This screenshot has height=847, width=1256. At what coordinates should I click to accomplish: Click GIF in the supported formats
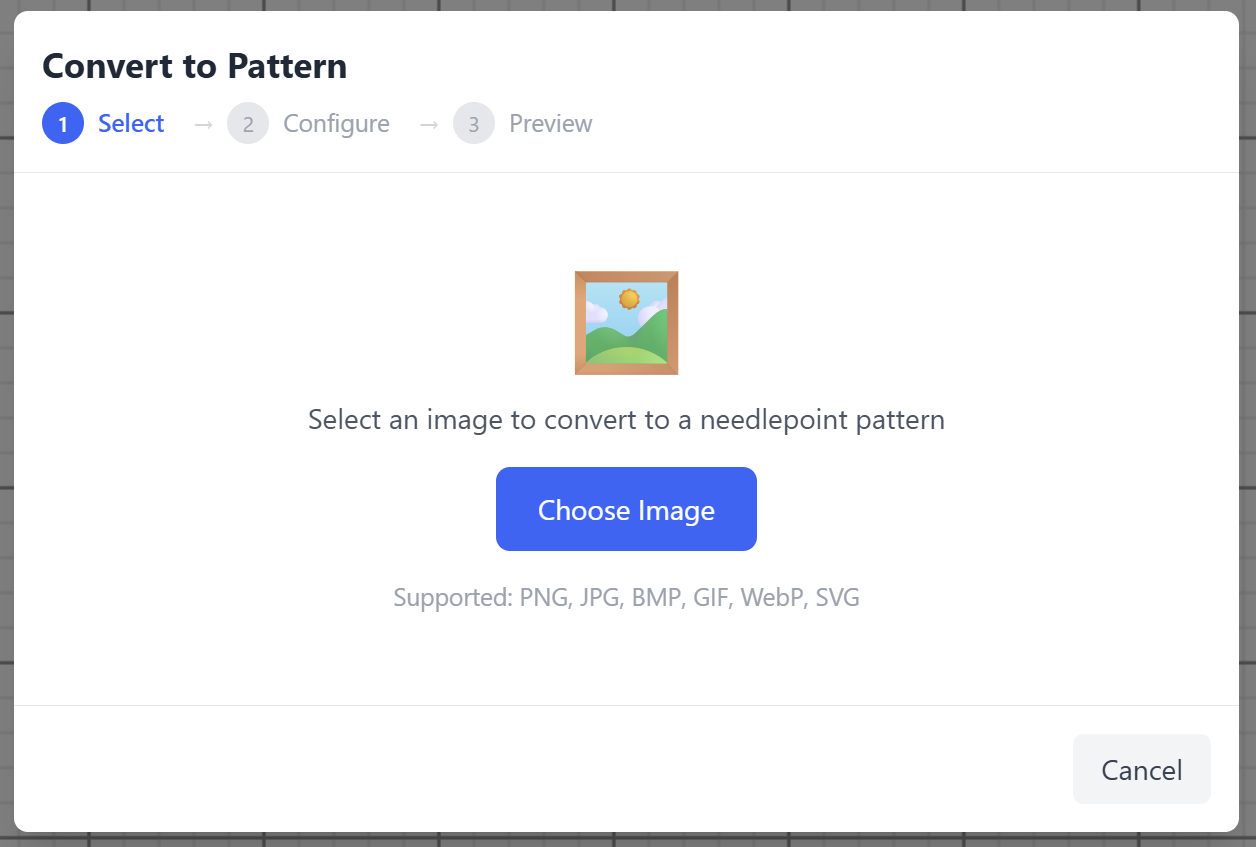[x=713, y=598]
